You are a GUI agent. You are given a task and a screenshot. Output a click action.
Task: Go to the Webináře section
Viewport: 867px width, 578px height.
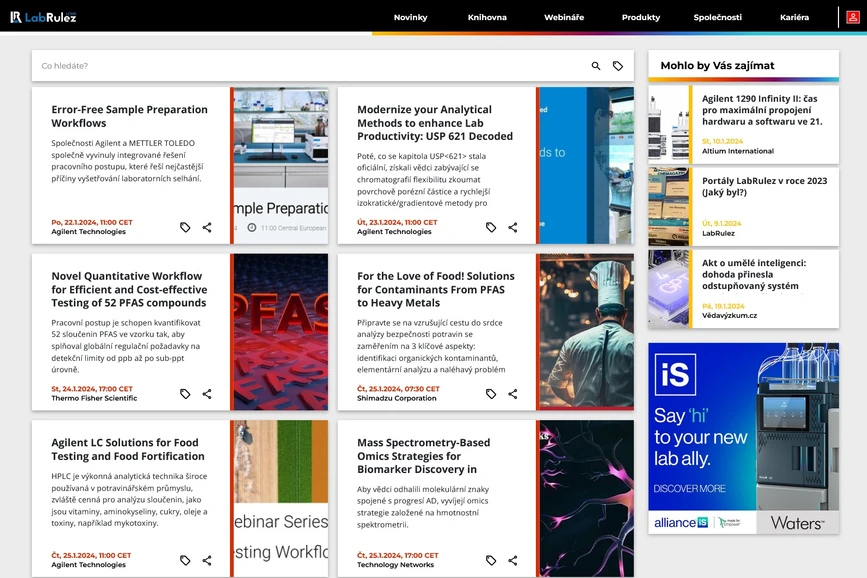[x=564, y=17]
